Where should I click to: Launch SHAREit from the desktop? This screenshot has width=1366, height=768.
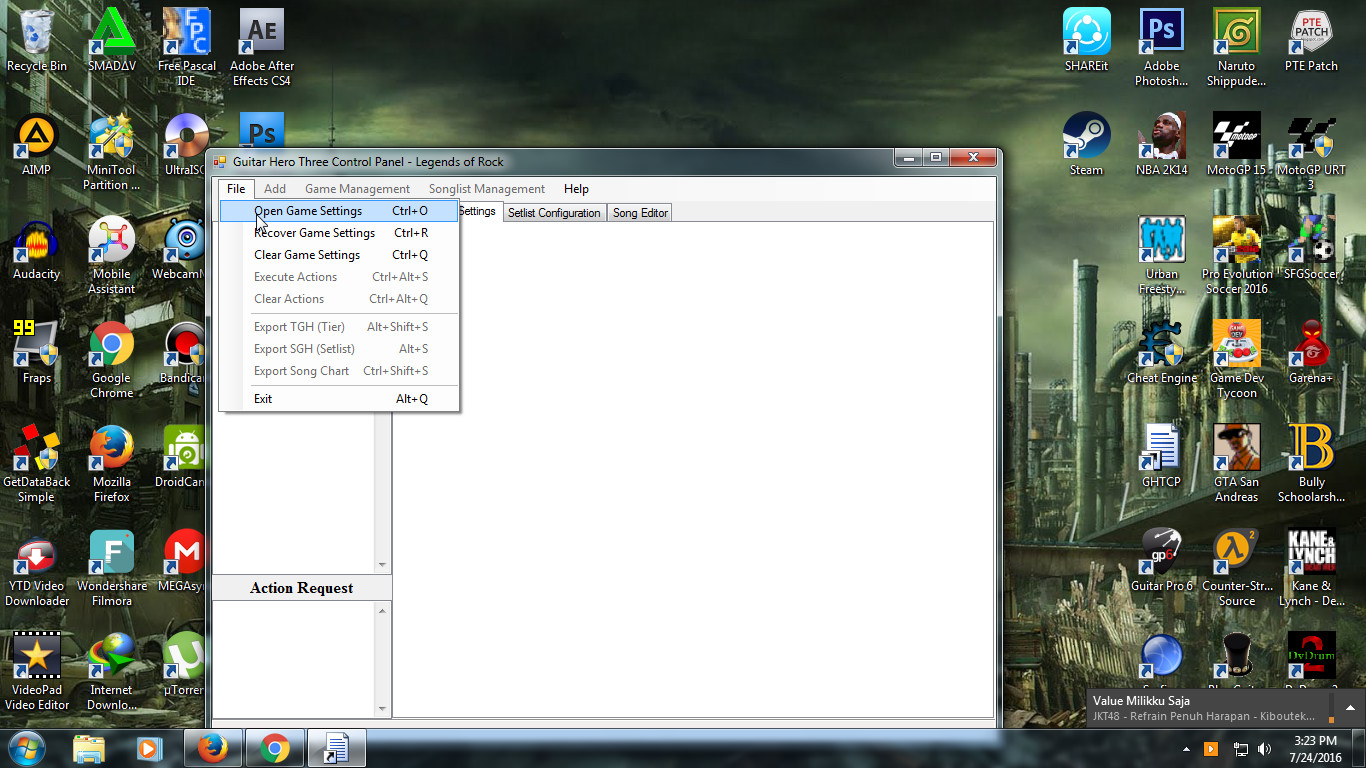[1087, 41]
